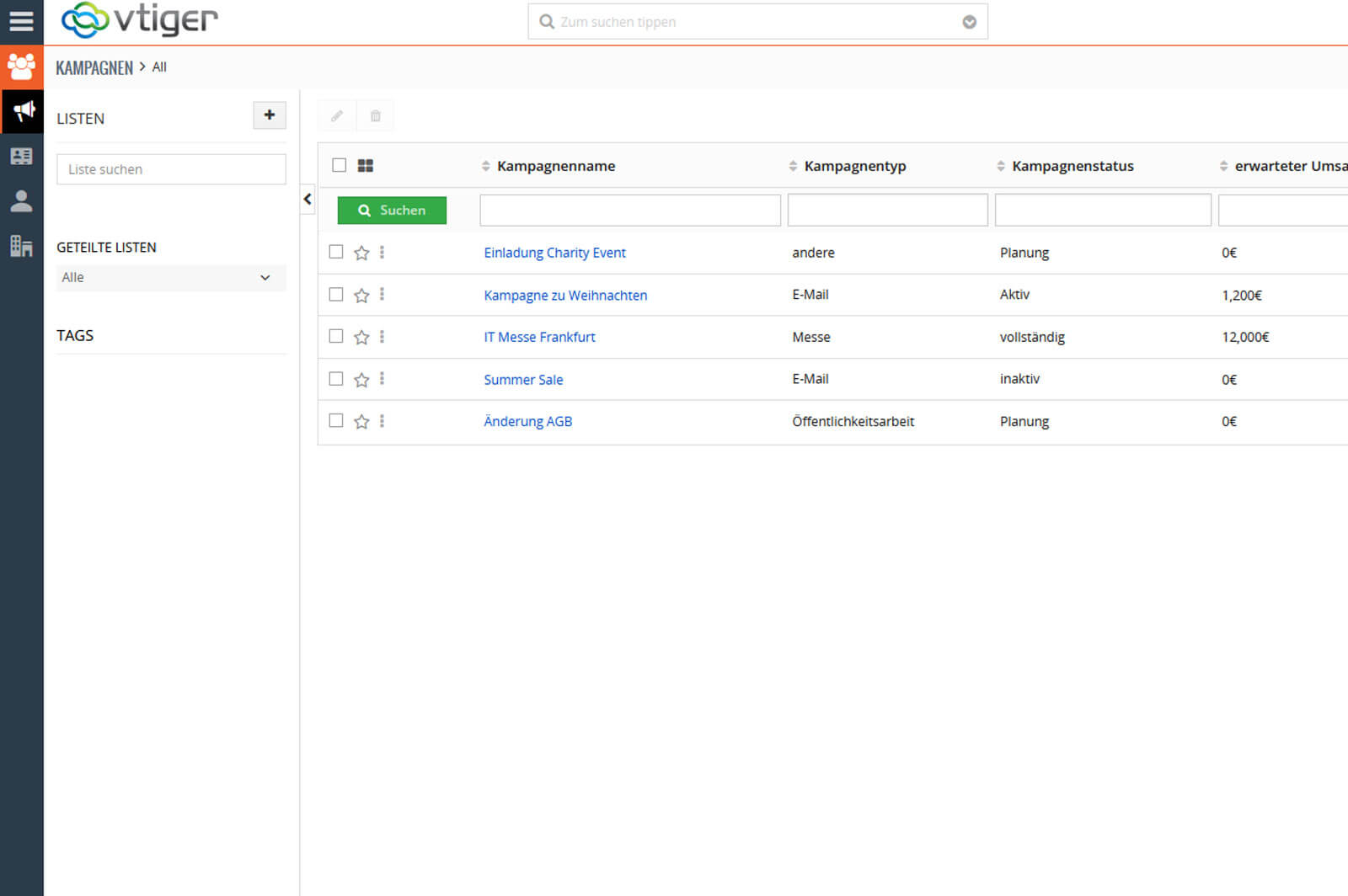Check the Kampagne zu Weihnachten row checkbox

pos(336,295)
